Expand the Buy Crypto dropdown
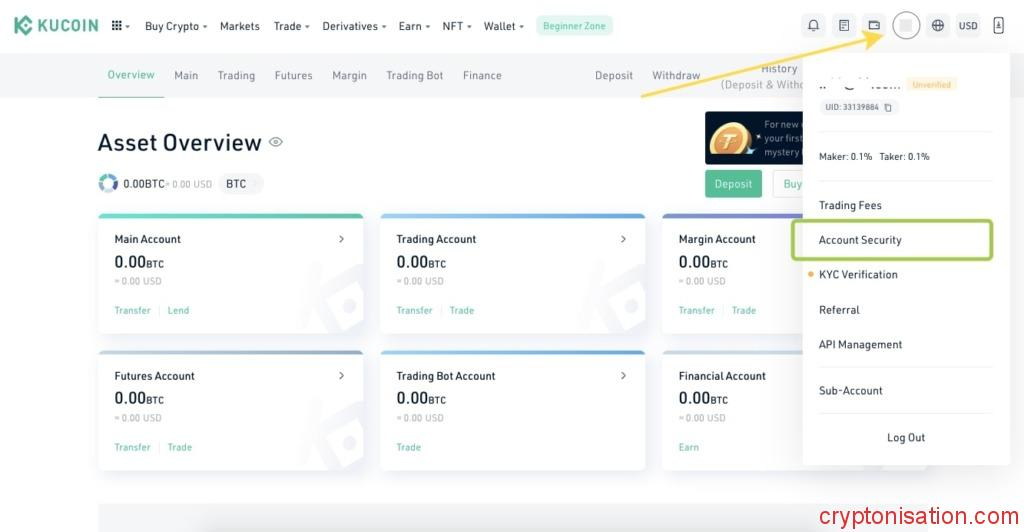Viewport: 1024px width, 532px height. pos(176,26)
